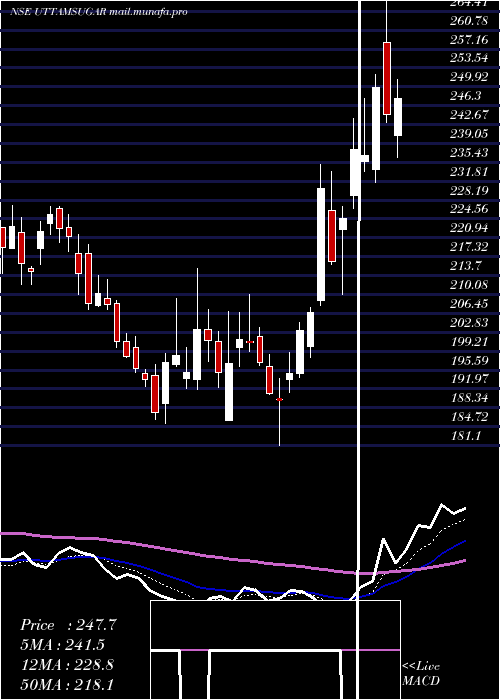This screenshot has height=700, width=500.
Task: Select the 184.72 price axis label
Action: click(470, 418)
